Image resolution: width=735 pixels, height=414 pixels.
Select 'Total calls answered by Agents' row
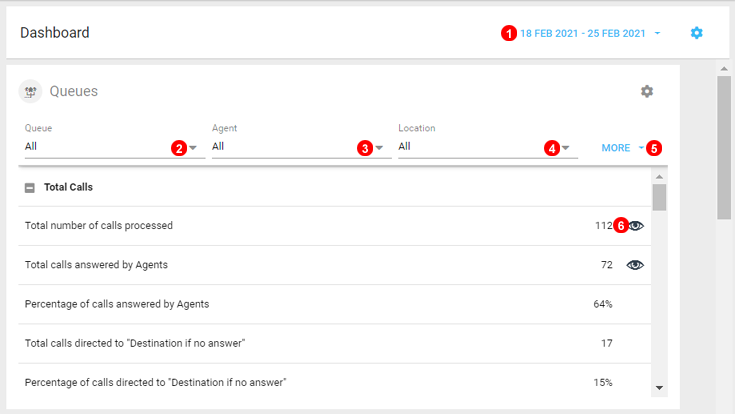coord(335,265)
